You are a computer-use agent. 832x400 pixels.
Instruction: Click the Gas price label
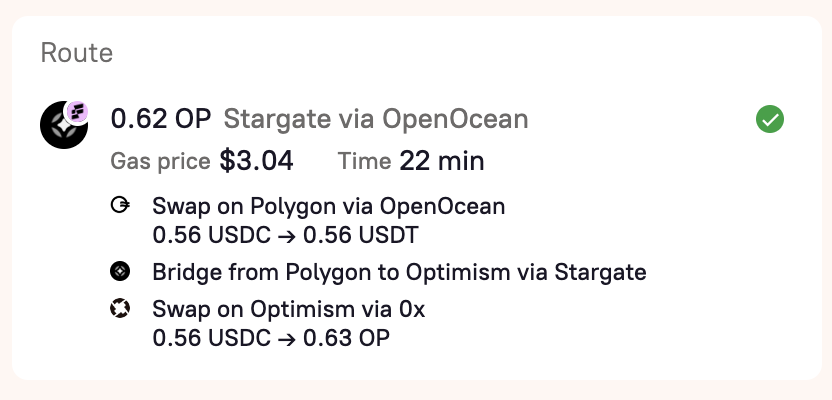pyautogui.click(x=160, y=161)
